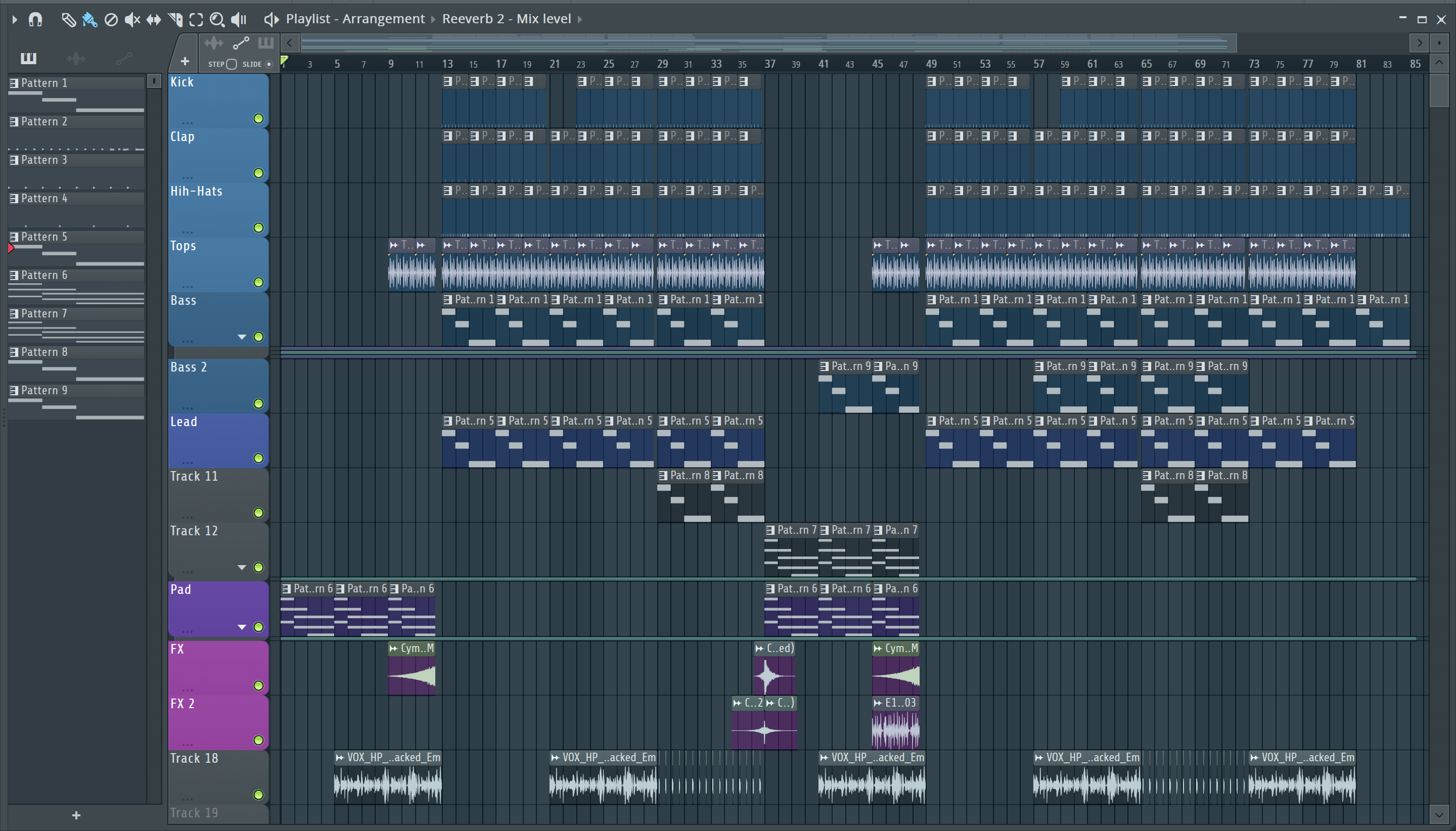Open arrow after Reeverb 2 - Mix level
This screenshot has height=831, width=1456.
tap(580, 19)
